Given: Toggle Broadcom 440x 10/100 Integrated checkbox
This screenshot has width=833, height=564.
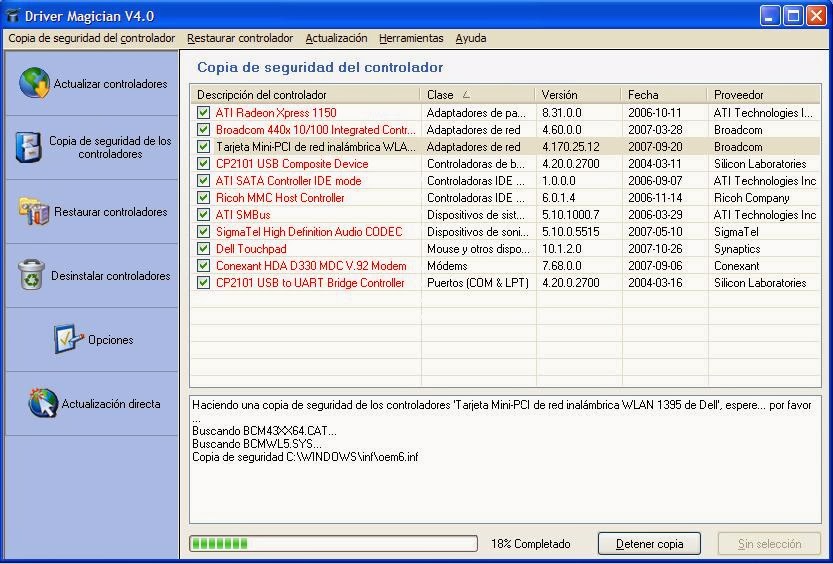Looking at the screenshot, I should (203, 130).
